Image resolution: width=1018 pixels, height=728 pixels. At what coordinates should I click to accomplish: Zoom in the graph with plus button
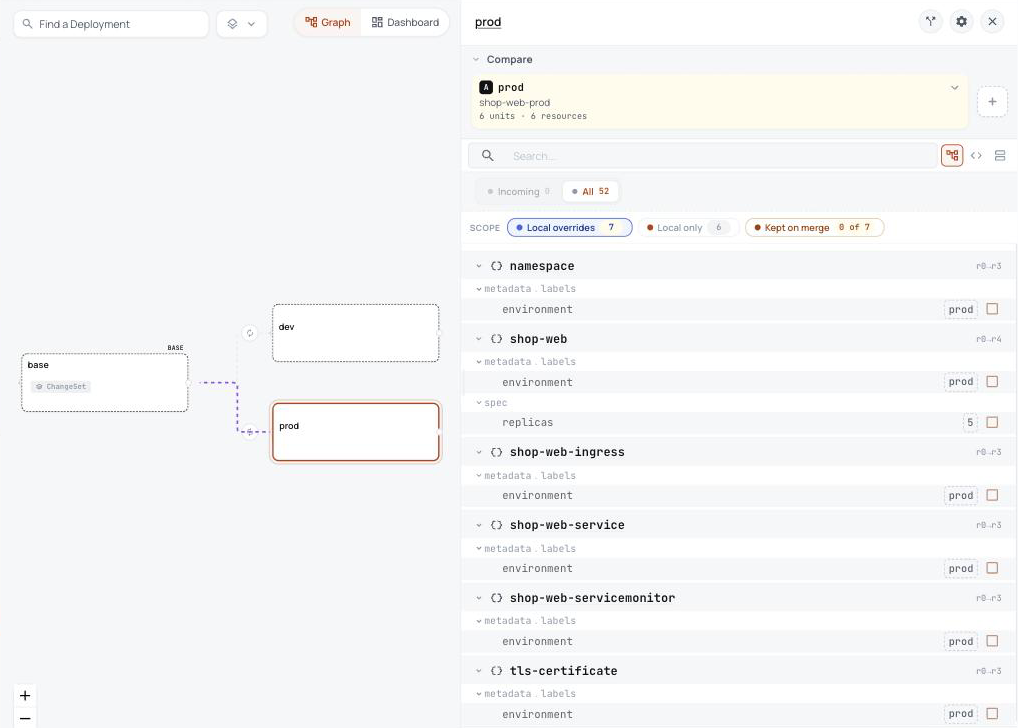tap(25, 696)
